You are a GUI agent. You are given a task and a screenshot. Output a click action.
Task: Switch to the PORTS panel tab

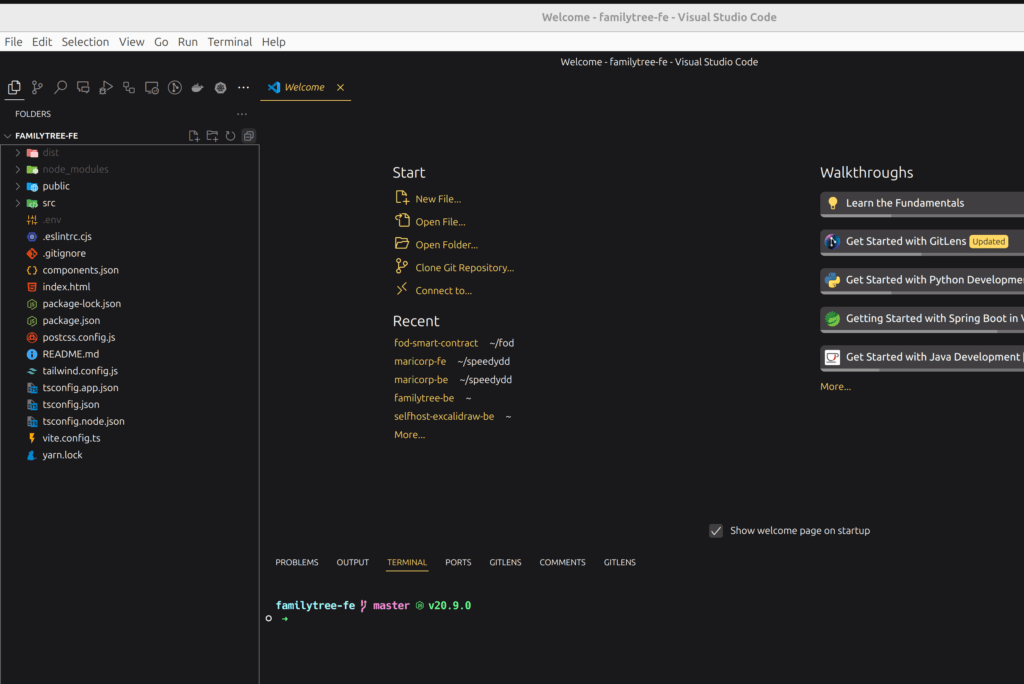(x=458, y=562)
